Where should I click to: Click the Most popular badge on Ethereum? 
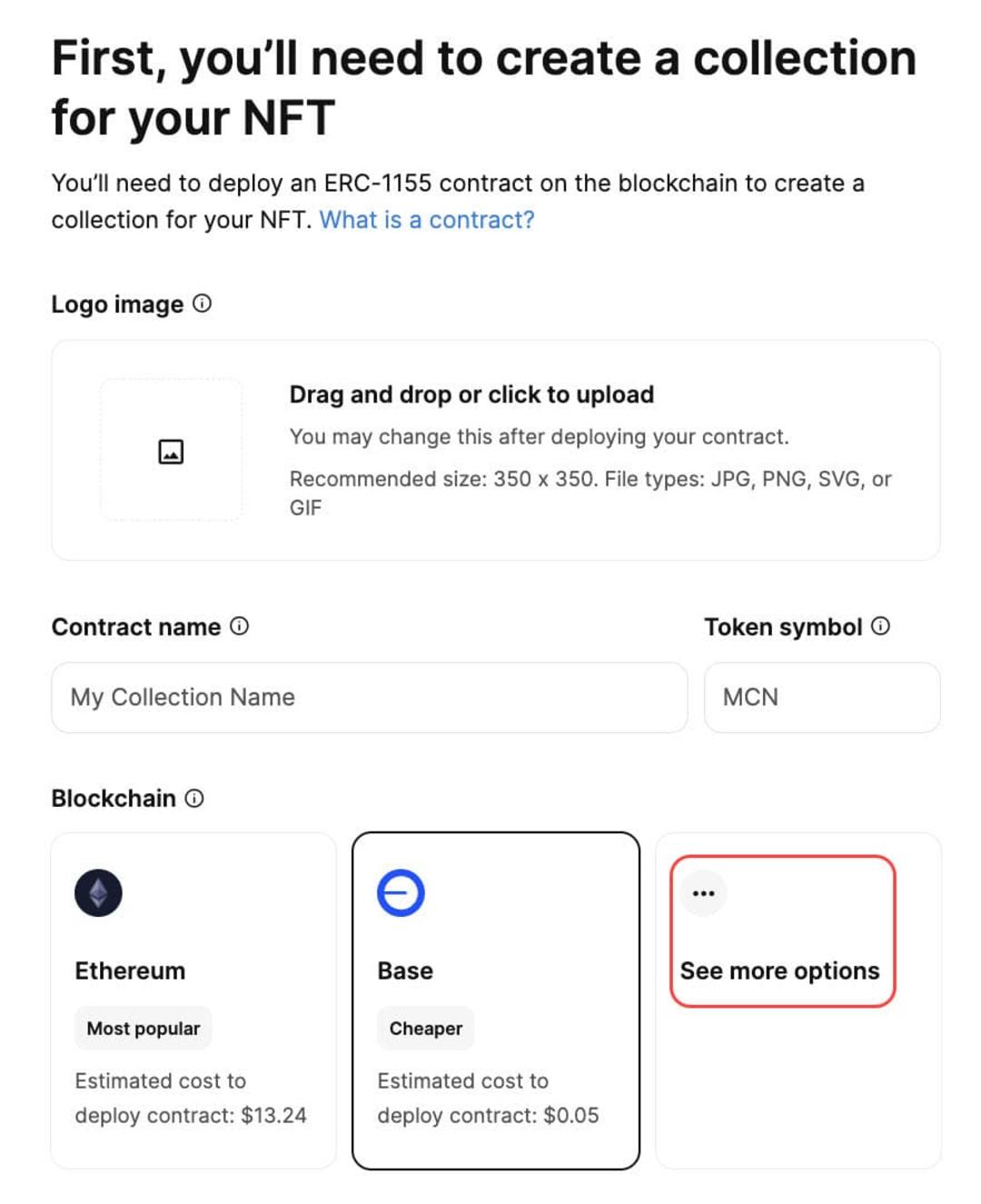(144, 1028)
